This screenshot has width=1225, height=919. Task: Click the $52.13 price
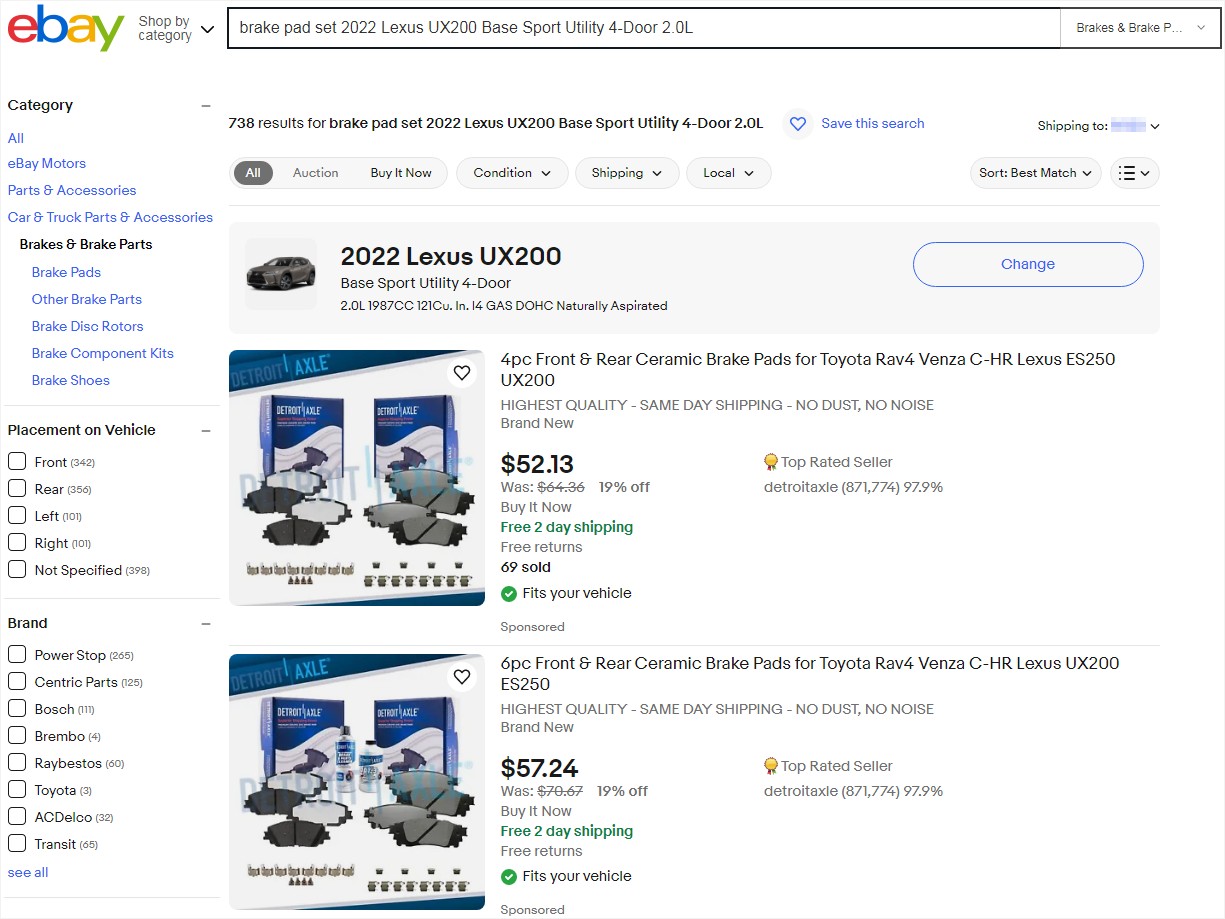pyautogui.click(x=537, y=464)
